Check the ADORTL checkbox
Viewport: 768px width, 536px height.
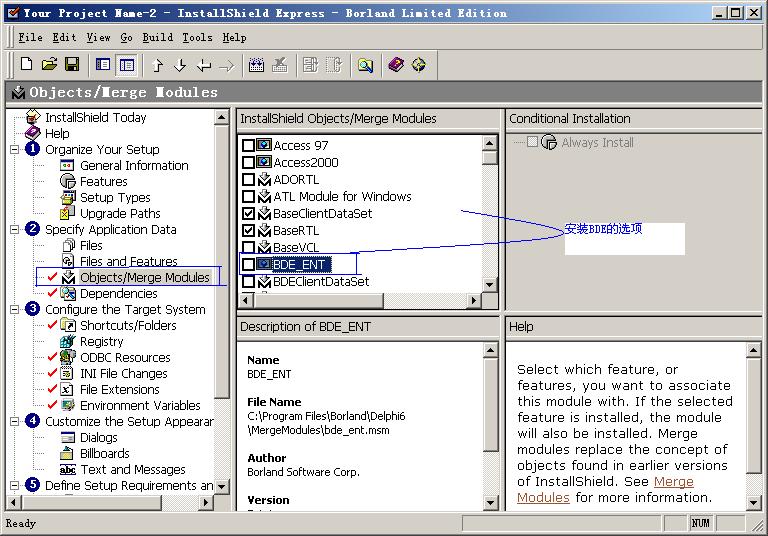[248, 179]
